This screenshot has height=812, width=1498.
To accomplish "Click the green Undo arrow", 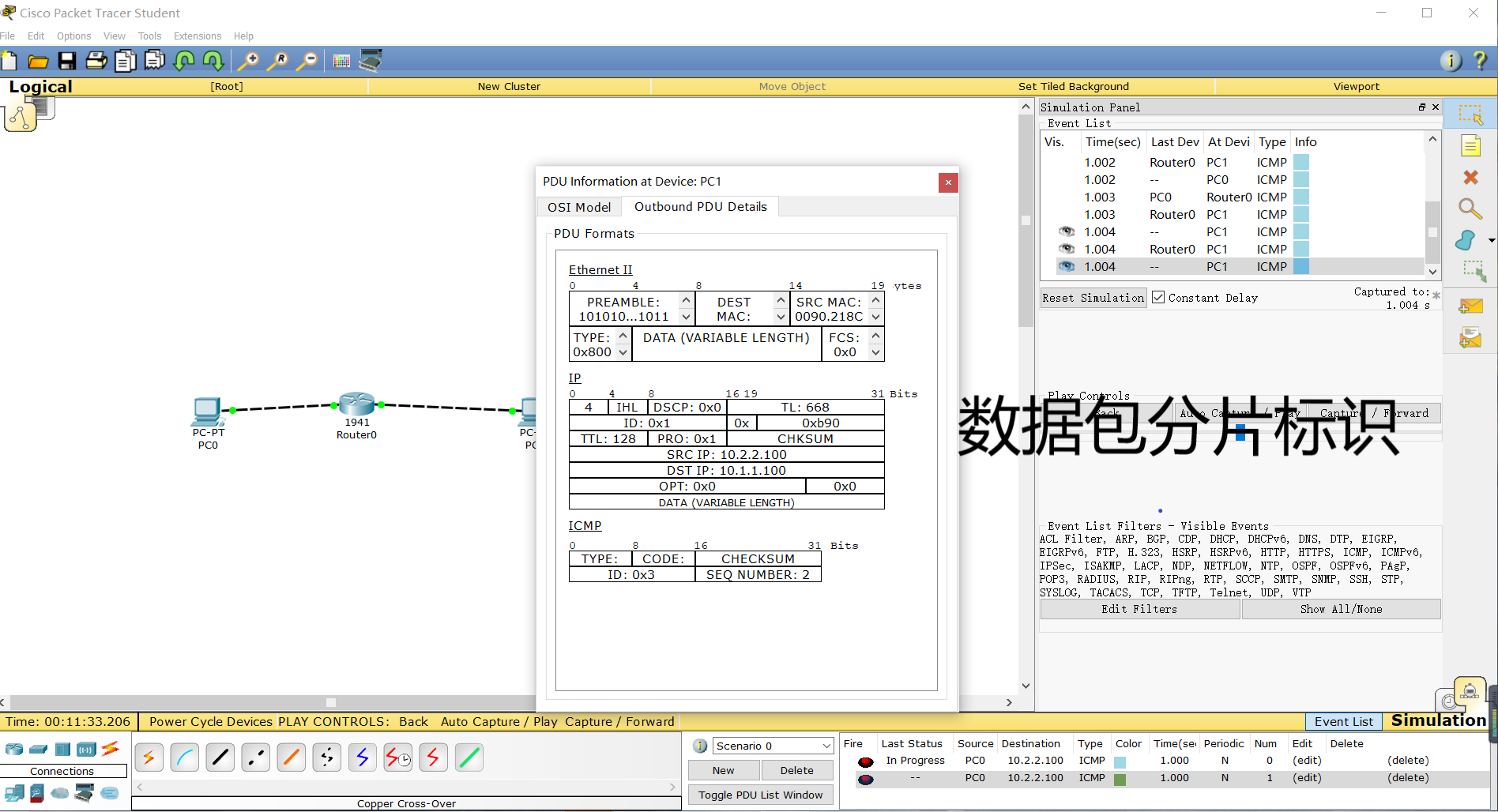I will [184, 61].
